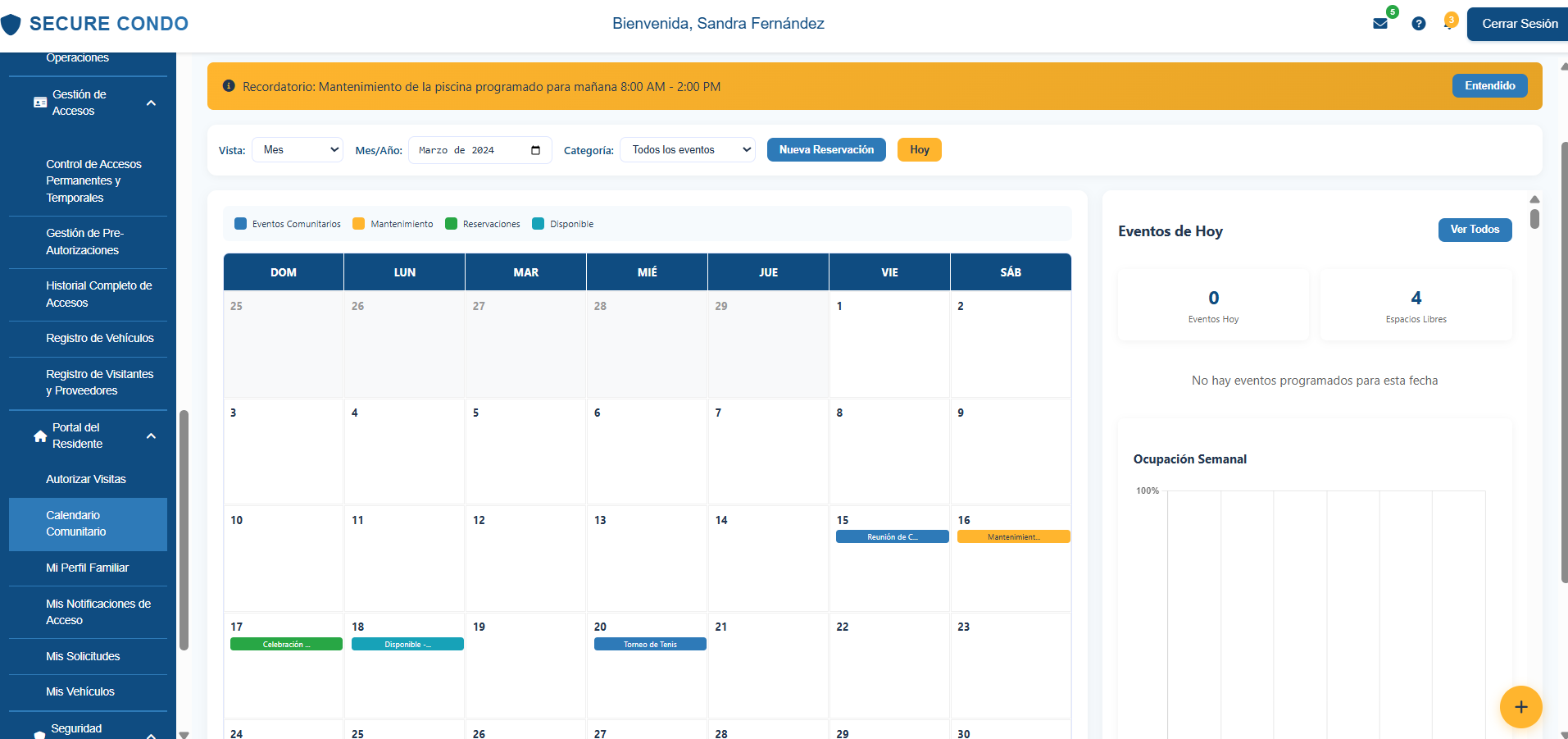Click the Eventos Hoy count card
Viewport: 1568px width, 739px height.
(1213, 305)
